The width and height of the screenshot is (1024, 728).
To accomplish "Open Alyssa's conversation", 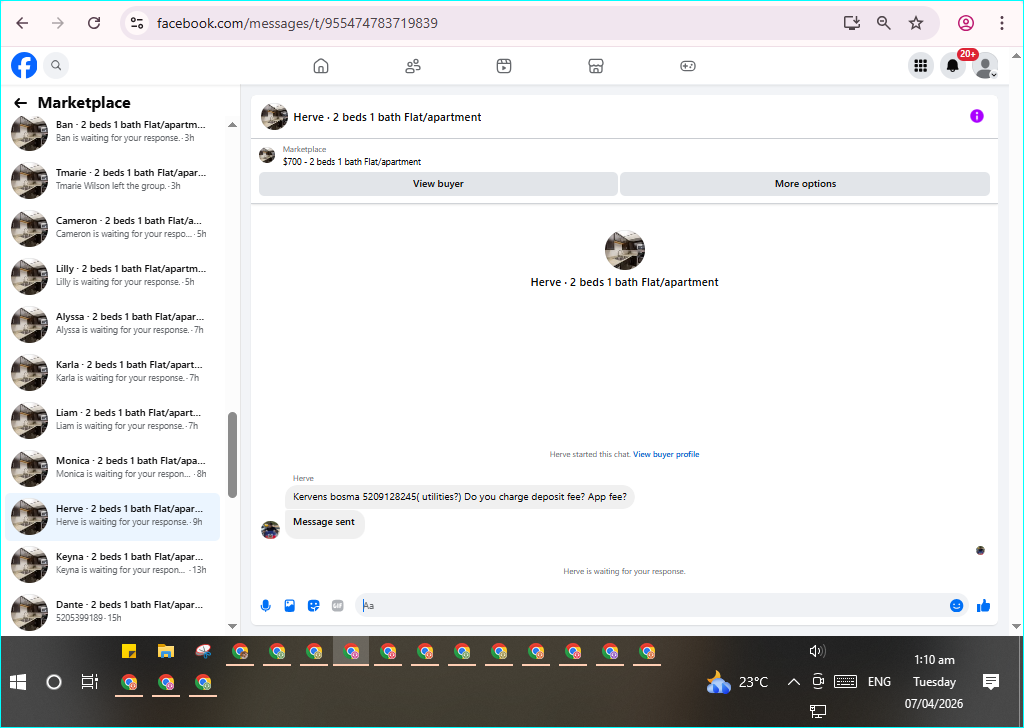I will pyautogui.click(x=113, y=324).
